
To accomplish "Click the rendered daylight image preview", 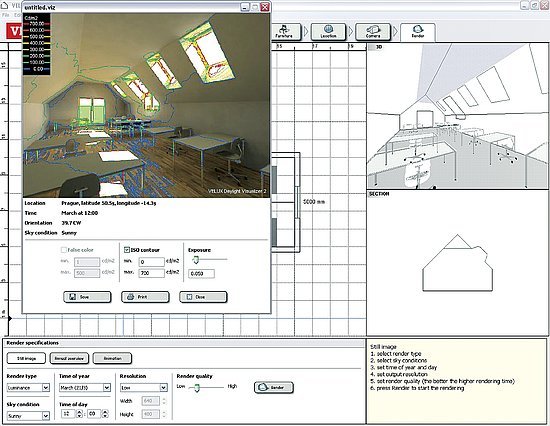I will [146, 105].
